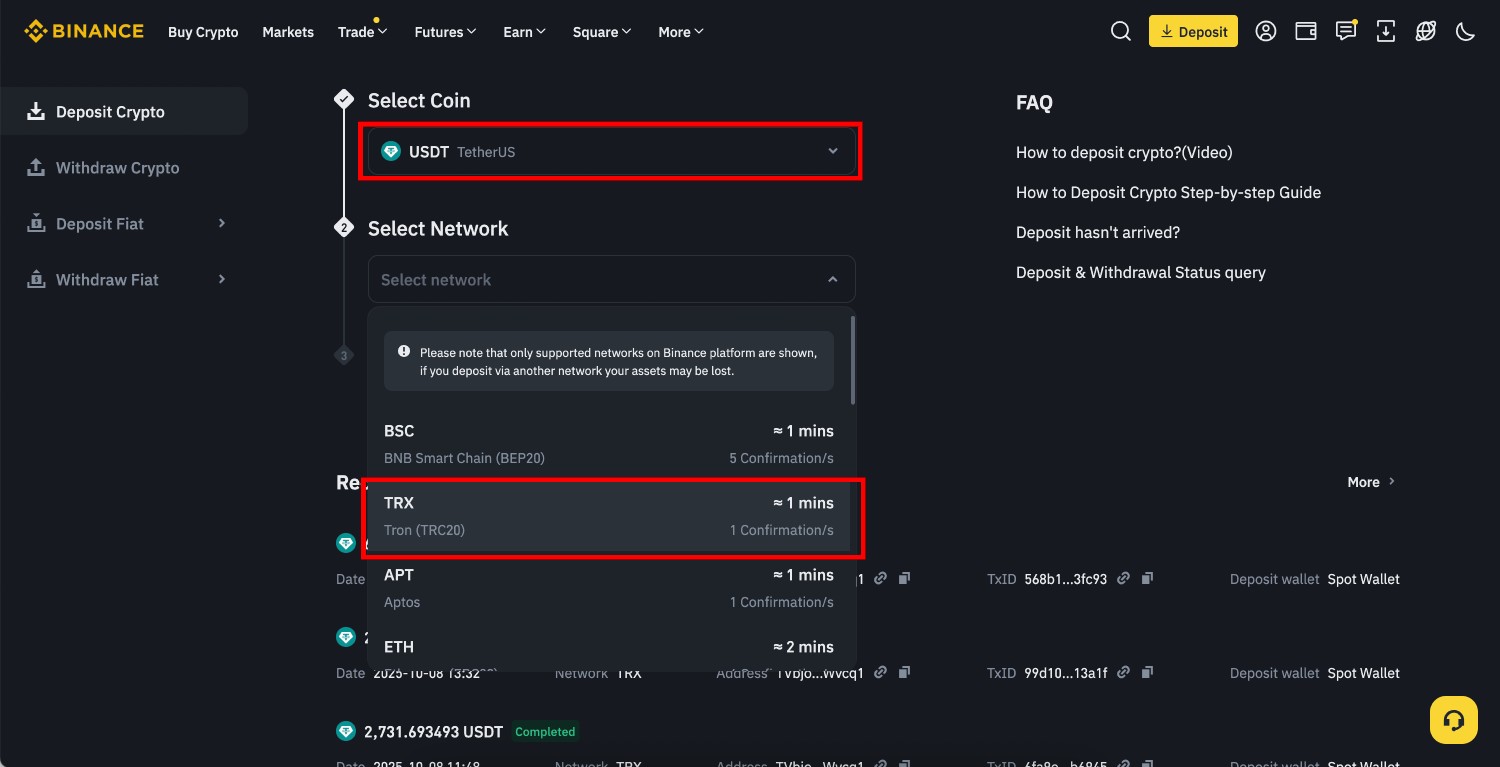Open link icon beside address TVbjo...Wvcq1

click(880, 672)
